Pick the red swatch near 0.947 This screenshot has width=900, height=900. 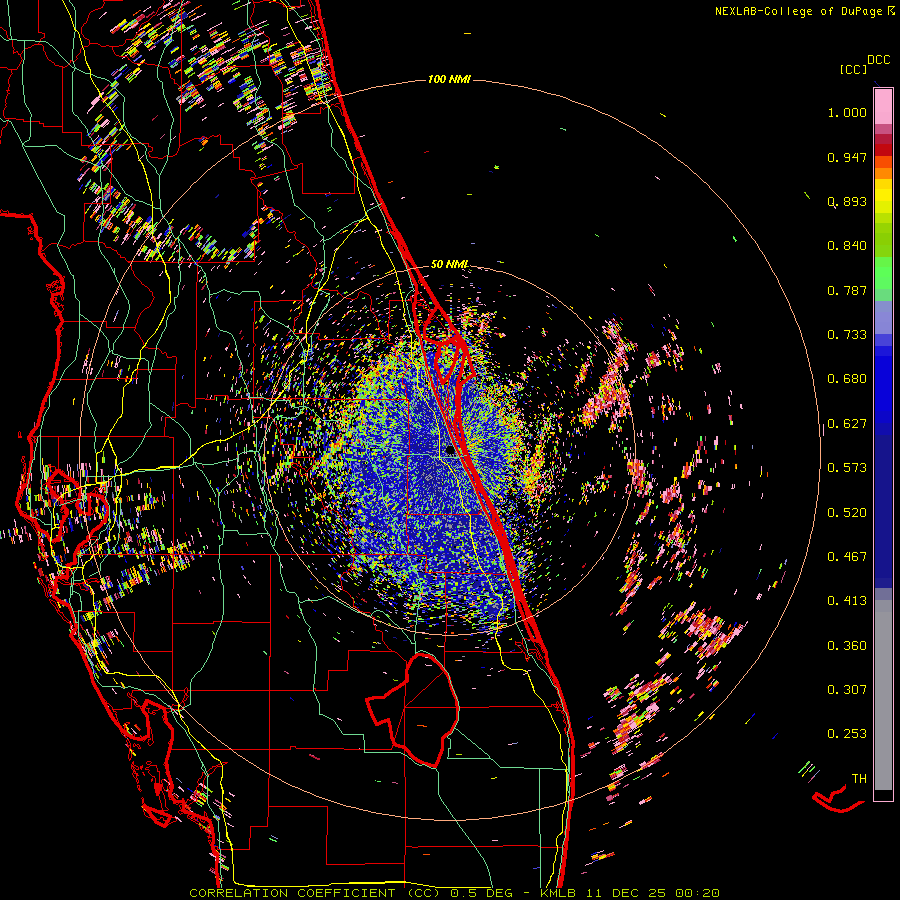tap(883, 150)
